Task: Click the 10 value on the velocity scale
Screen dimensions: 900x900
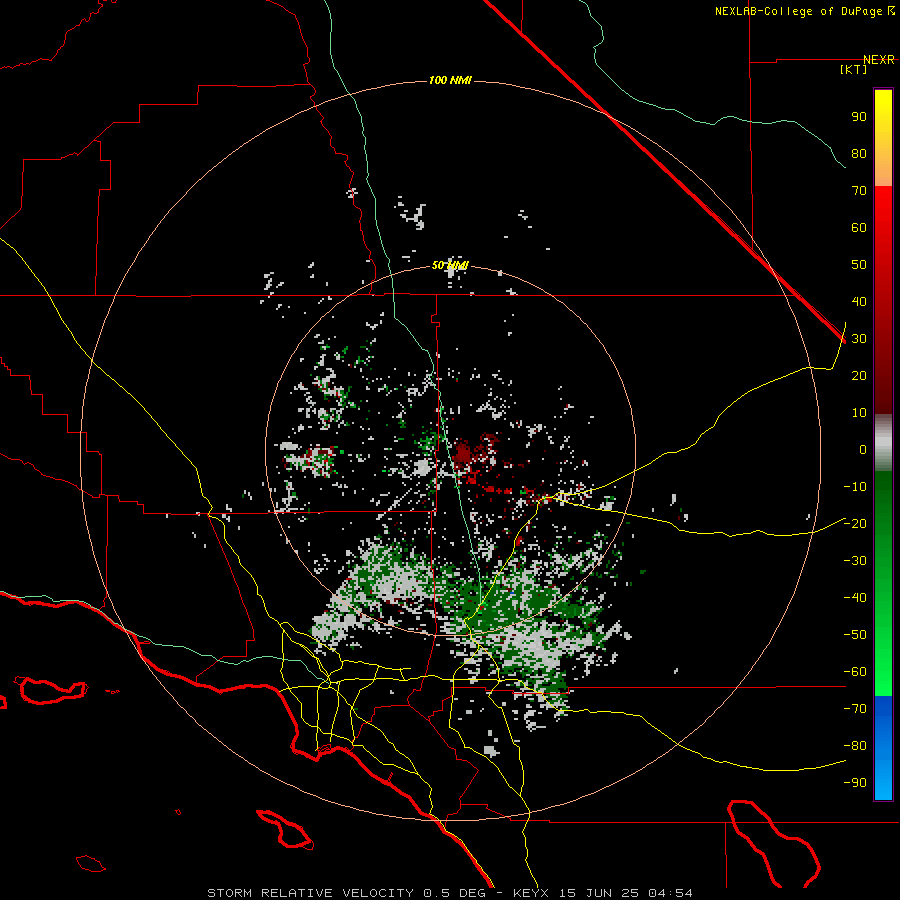Action: (x=859, y=413)
